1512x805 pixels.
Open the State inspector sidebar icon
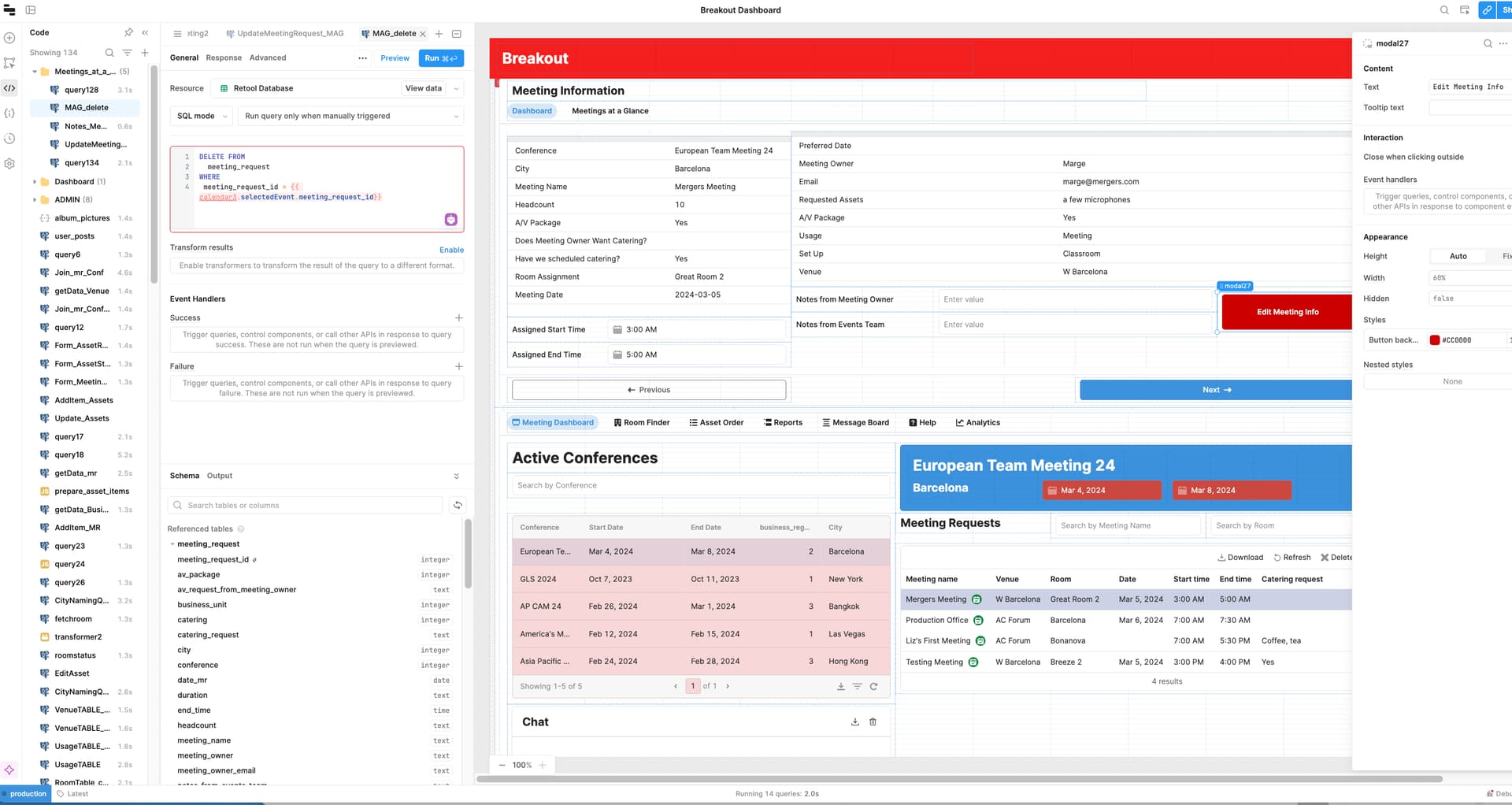[9, 113]
